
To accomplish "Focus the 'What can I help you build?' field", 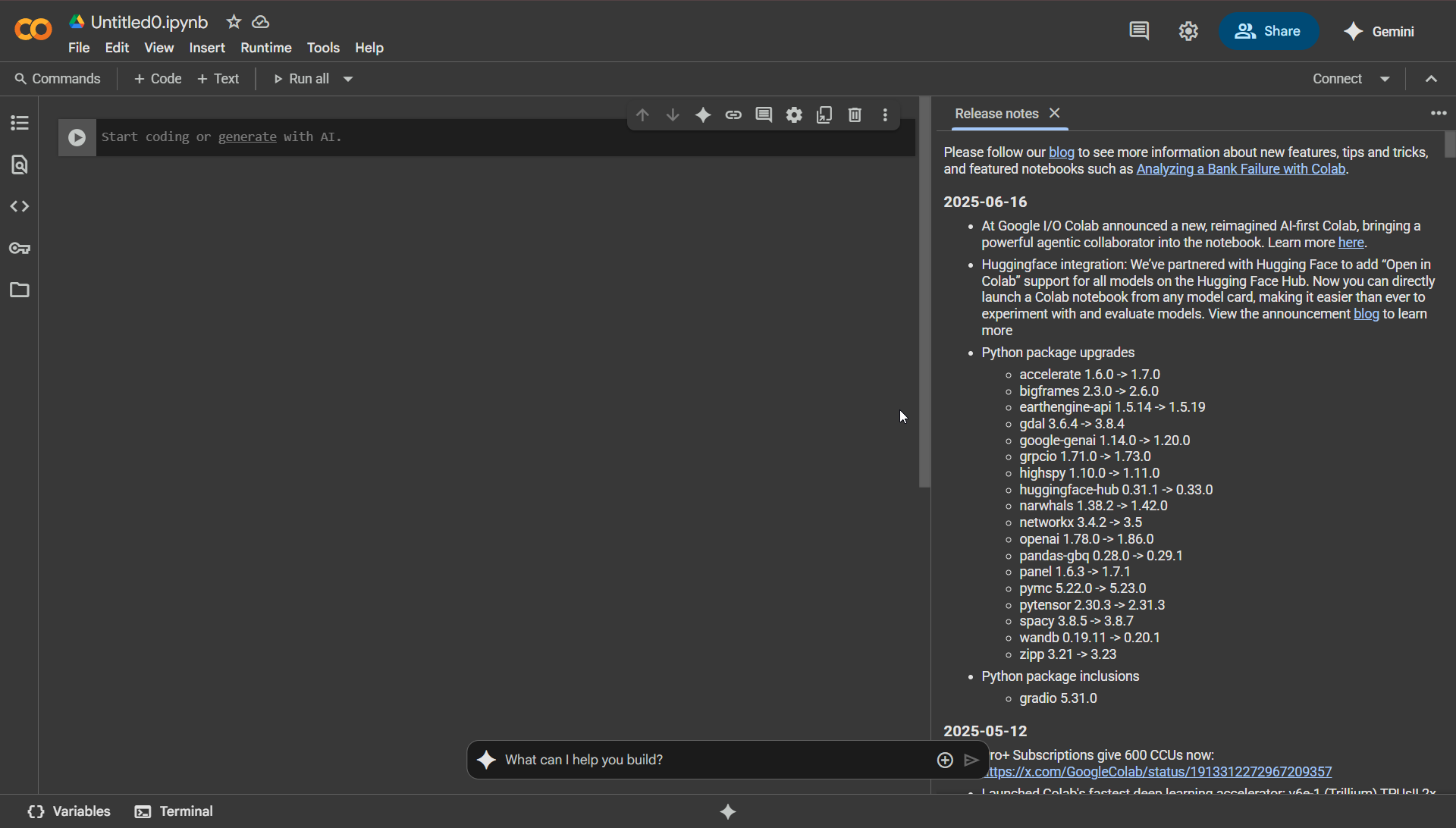I will (x=717, y=760).
